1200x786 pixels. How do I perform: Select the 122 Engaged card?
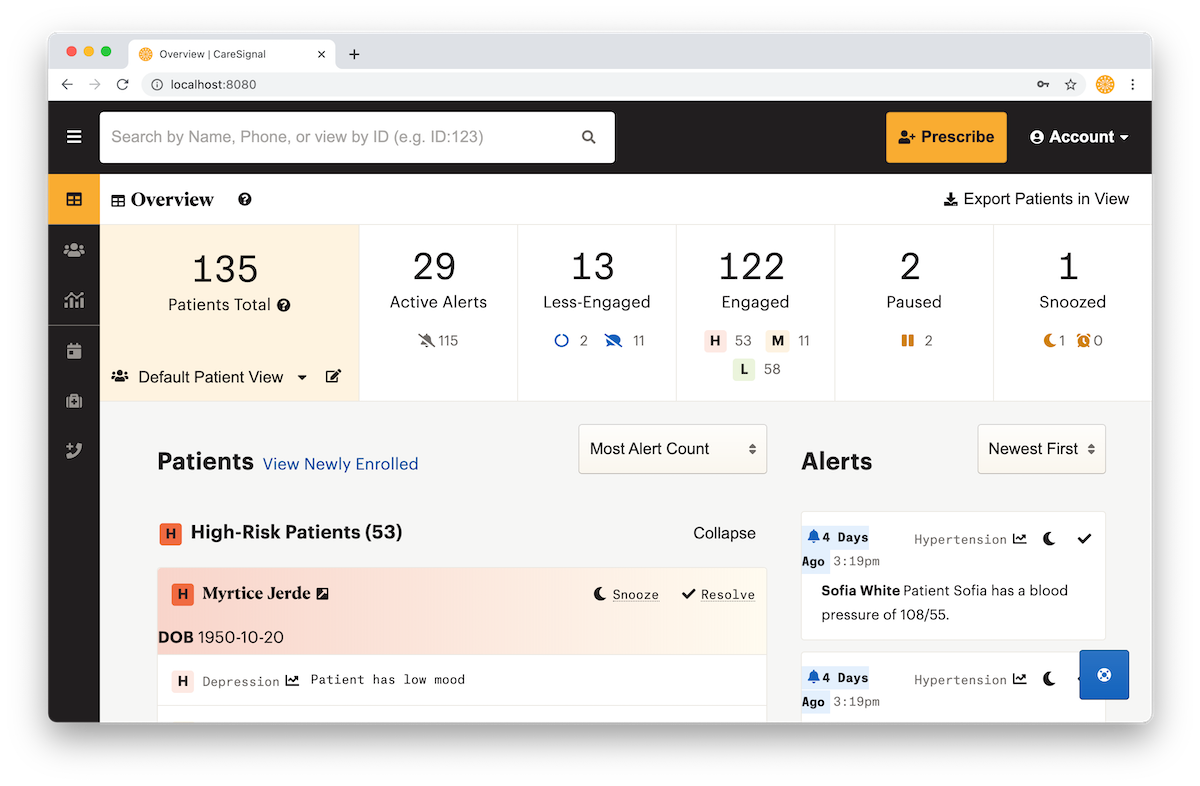click(756, 313)
